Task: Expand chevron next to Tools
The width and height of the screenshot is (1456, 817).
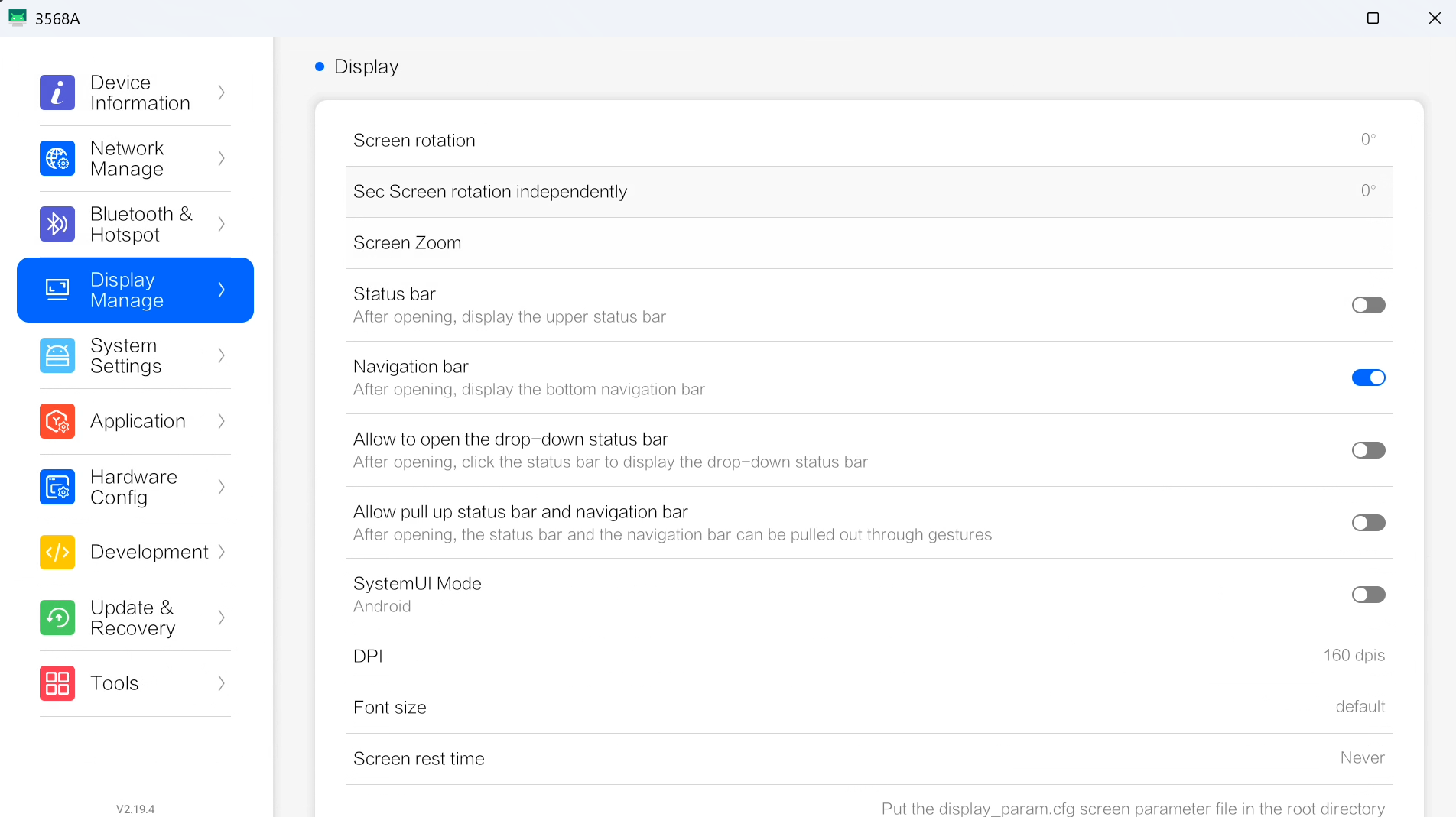Action: pos(221,683)
